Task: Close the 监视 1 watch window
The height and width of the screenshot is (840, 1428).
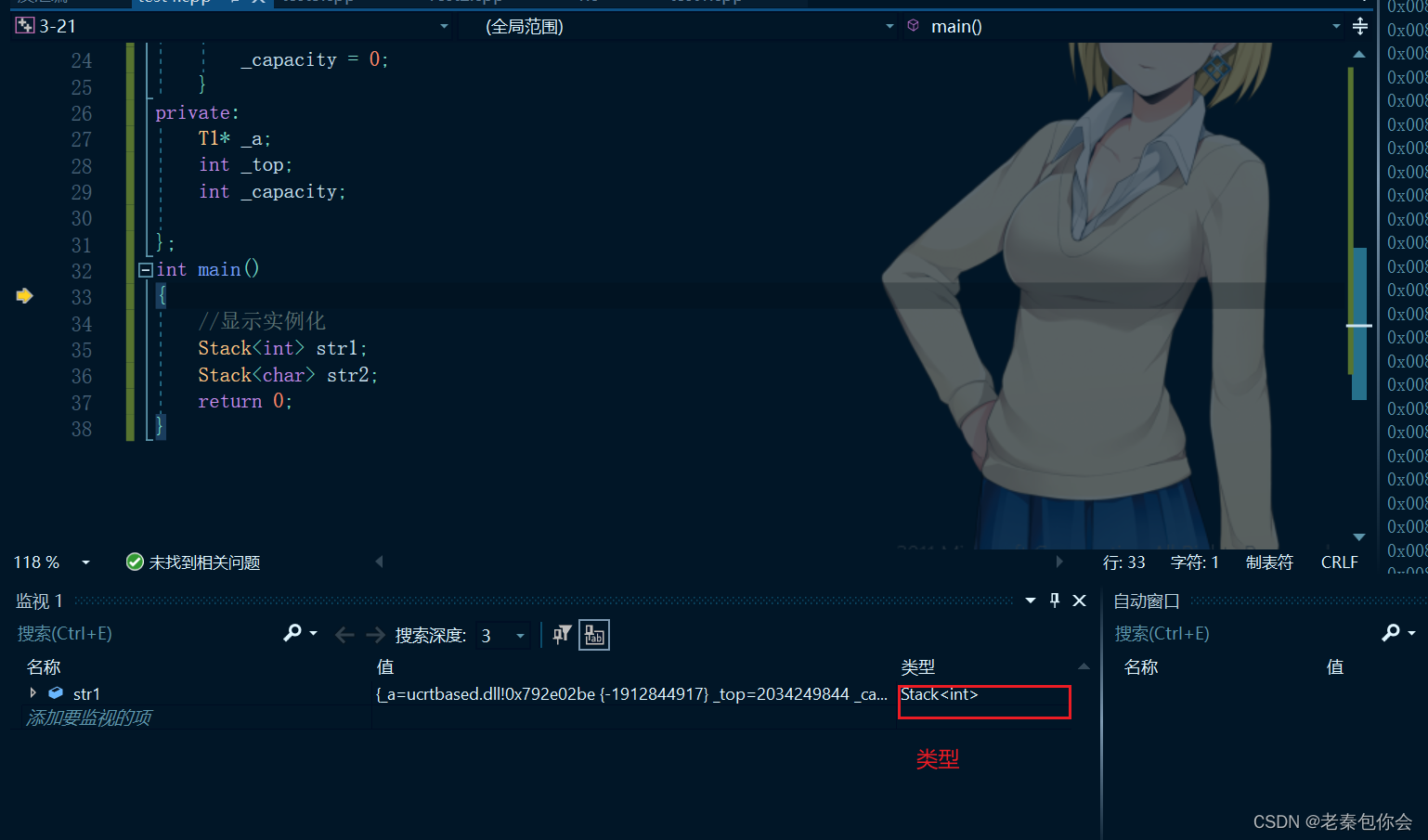Action: pyautogui.click(x=1080, y=601)
